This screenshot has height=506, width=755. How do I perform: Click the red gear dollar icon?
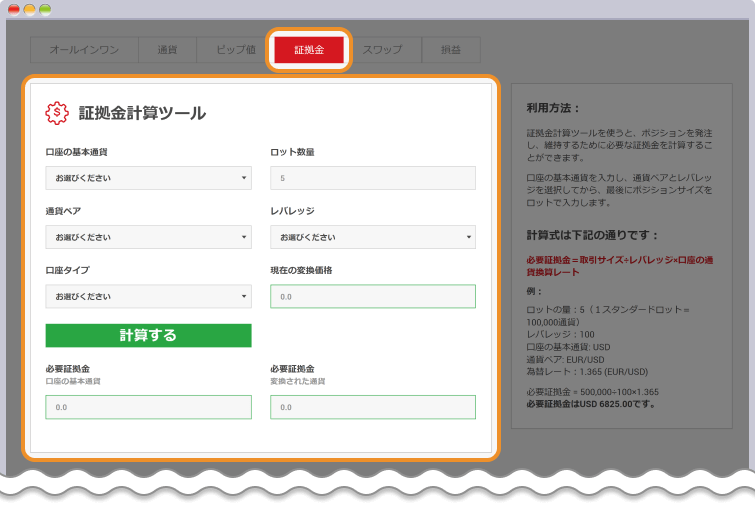[x=57, y=113]
